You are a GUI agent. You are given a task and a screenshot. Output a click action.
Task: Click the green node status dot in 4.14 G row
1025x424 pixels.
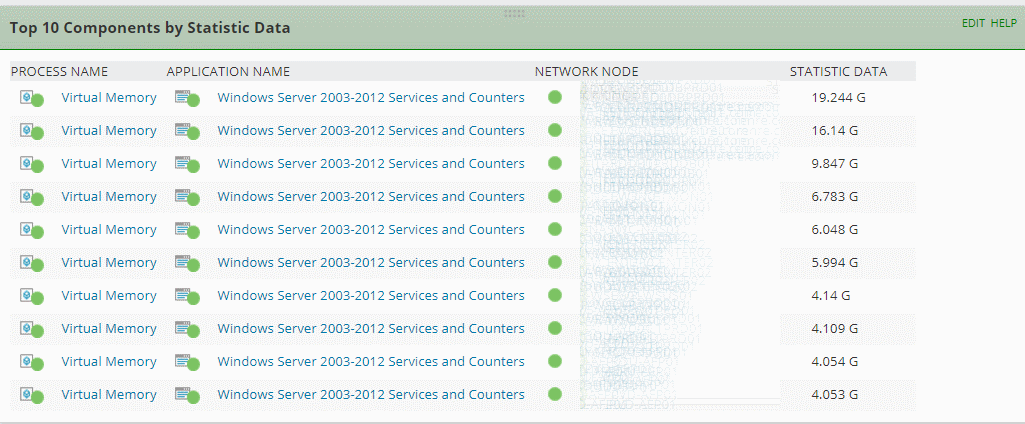click(x=555, y=295)
